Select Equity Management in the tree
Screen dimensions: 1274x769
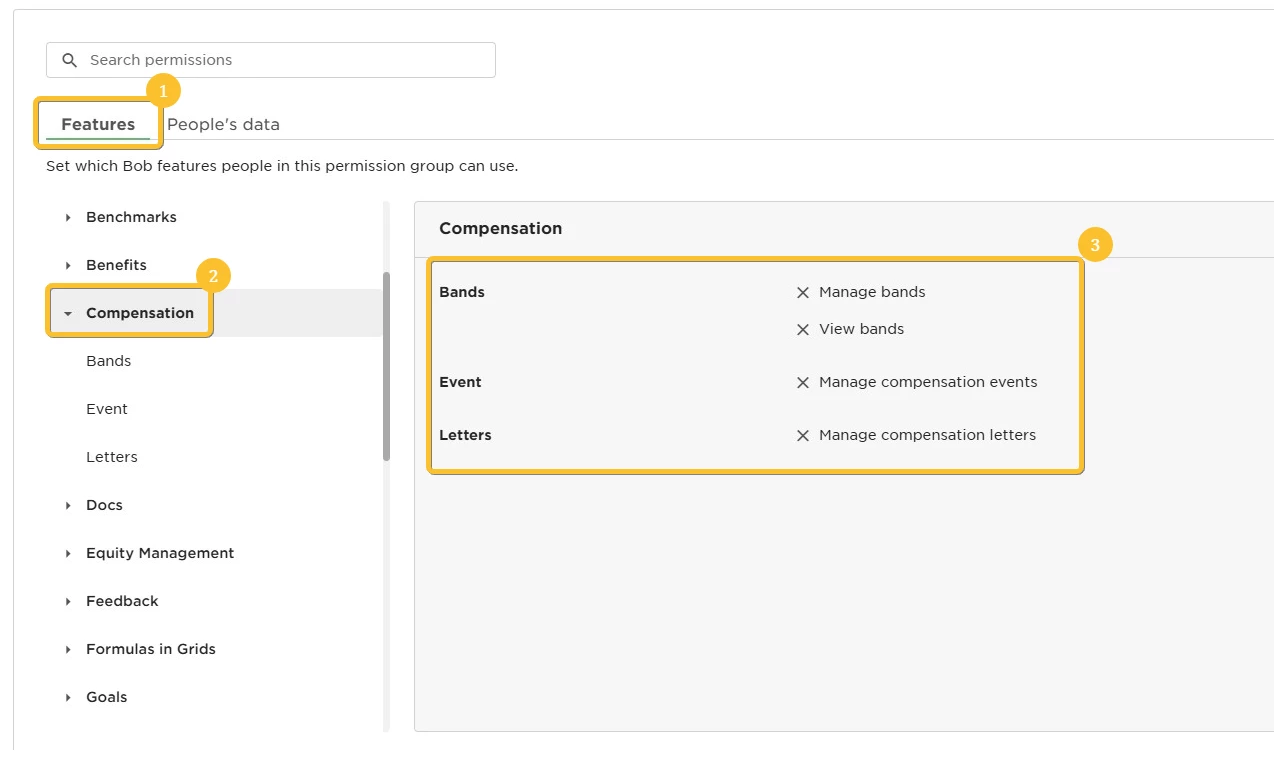[x=160, y=553]
